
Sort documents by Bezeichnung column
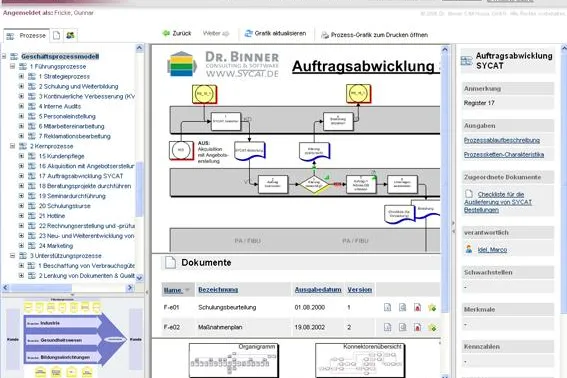tap(218, 290)
